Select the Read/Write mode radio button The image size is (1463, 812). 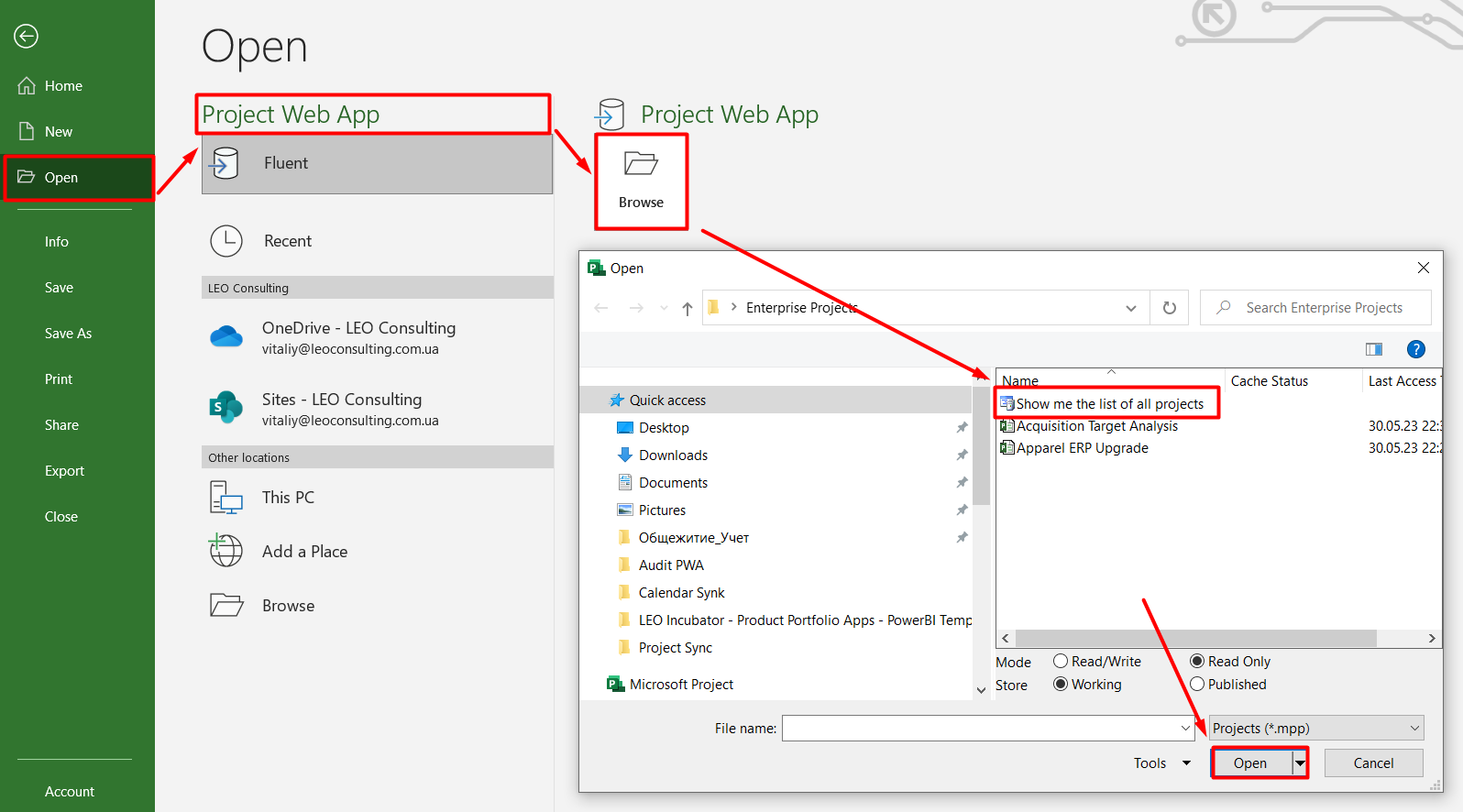coord(1061,661)
